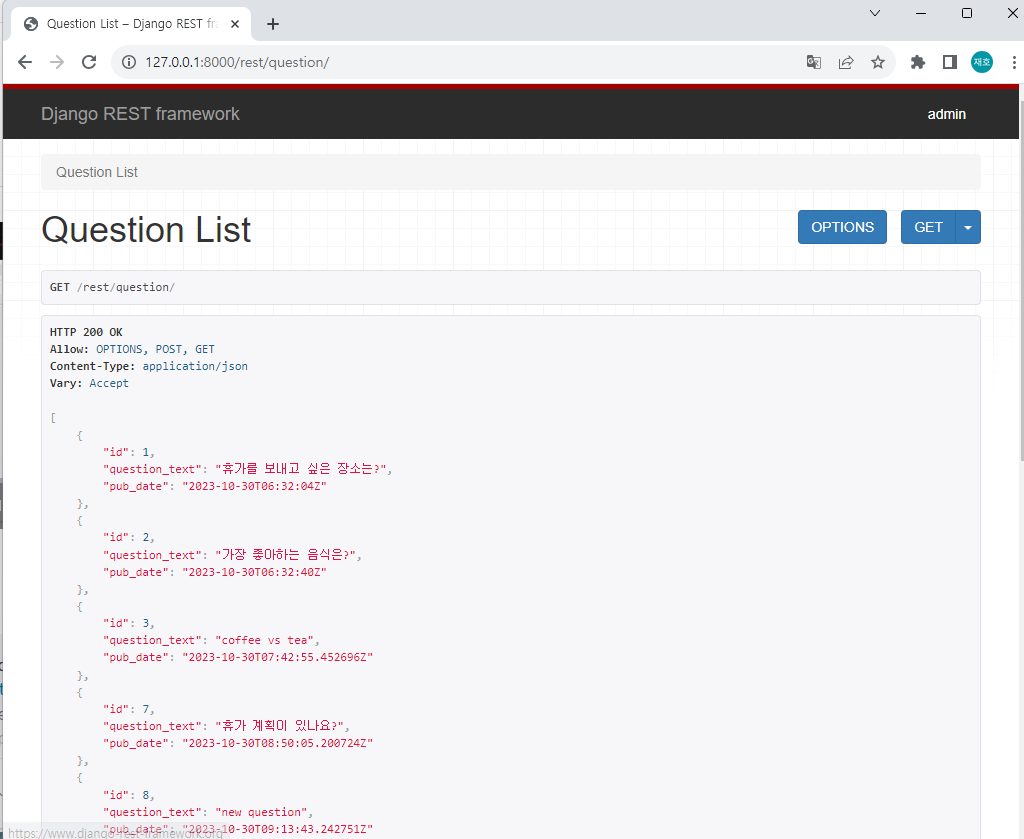Close the Question List tab
The width and height of the screenshot is (1024, 839).
pos(235,24)
